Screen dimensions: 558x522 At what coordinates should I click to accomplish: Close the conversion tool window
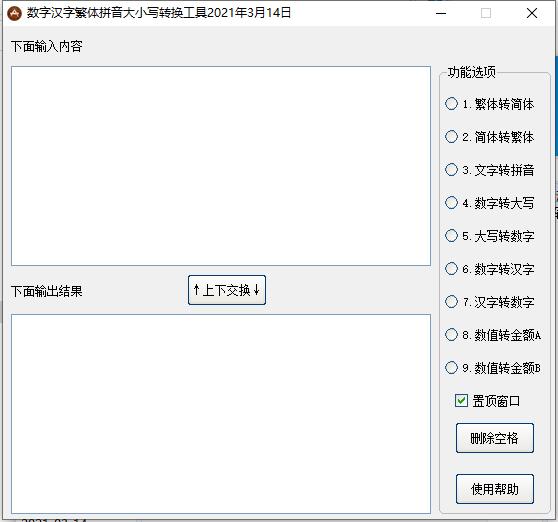pyautogui.click(x=532, y=14)
